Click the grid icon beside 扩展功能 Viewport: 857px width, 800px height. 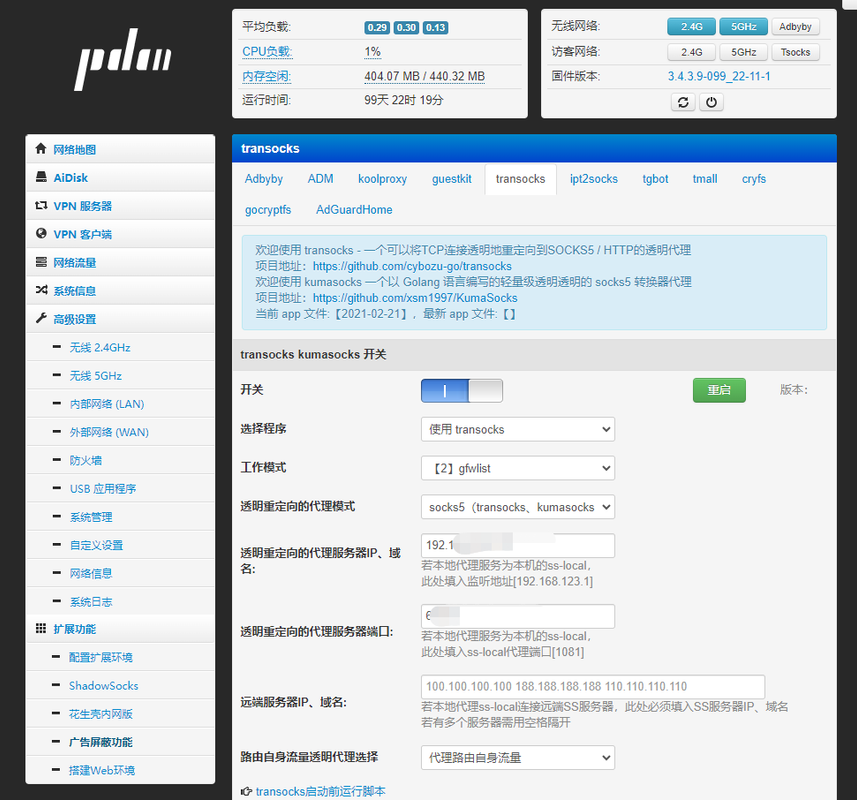coord(40,628)
